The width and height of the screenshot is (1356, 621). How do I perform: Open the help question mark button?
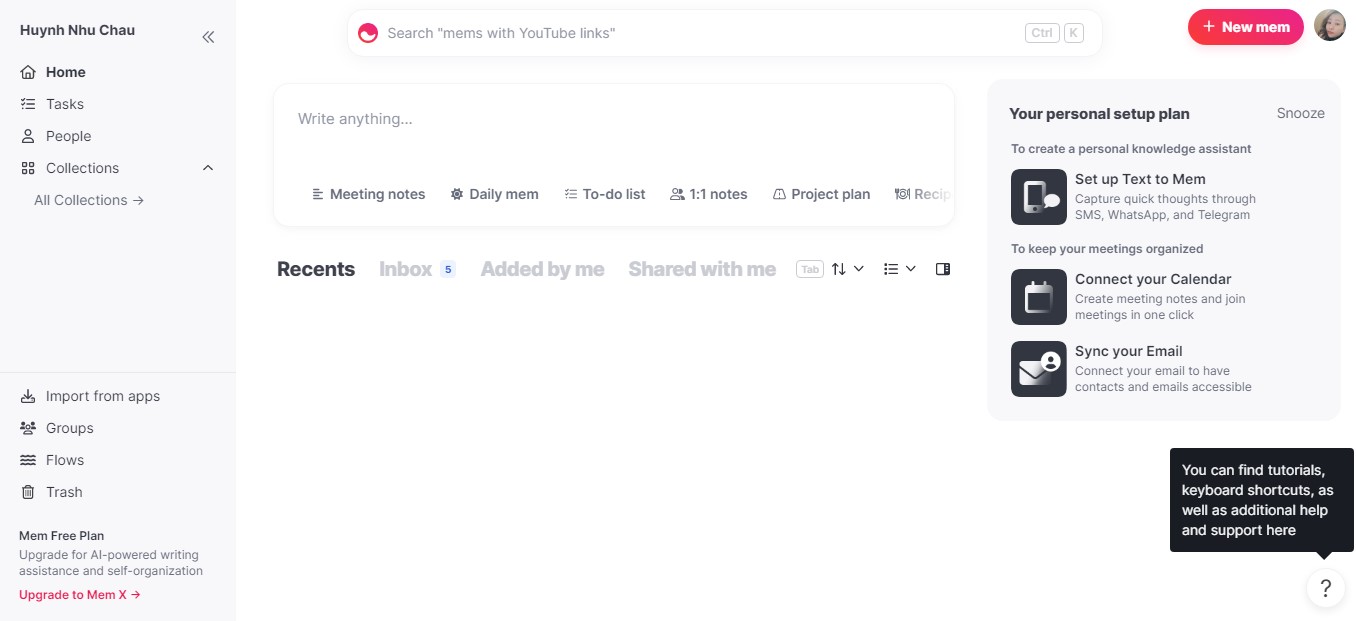point(1326,588)
